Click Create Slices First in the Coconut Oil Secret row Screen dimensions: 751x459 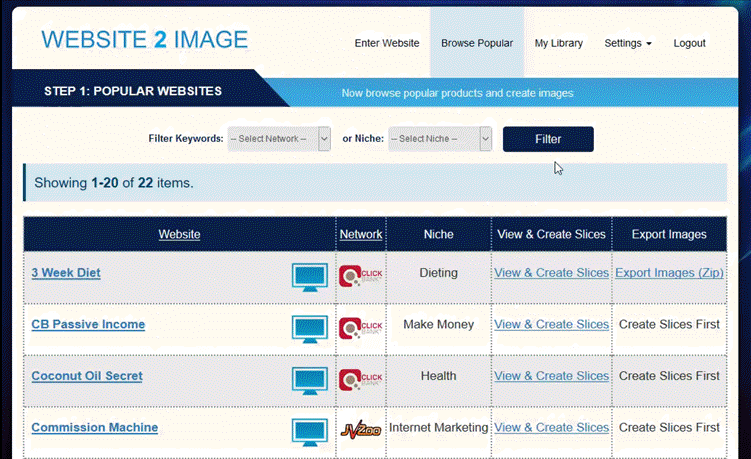pyautogui.click(x=669, y=376)
